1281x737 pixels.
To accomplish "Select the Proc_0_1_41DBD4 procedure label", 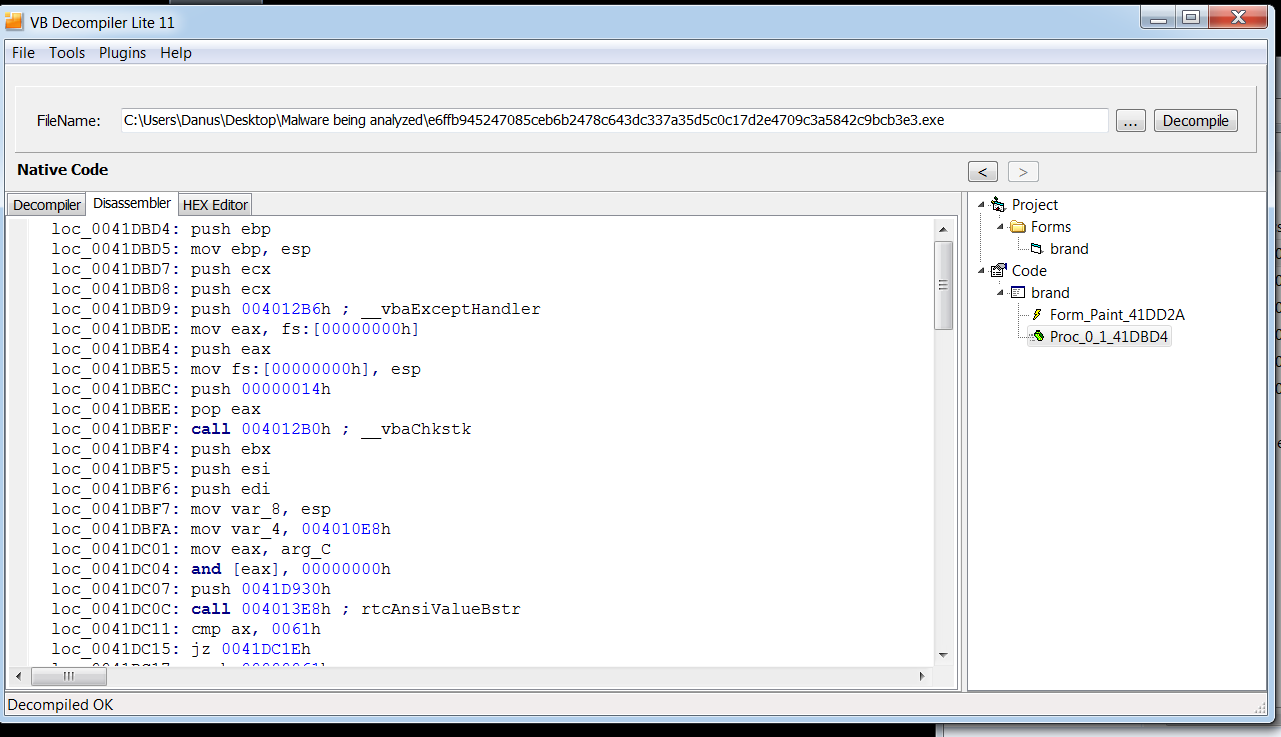I will [1109, 337].
